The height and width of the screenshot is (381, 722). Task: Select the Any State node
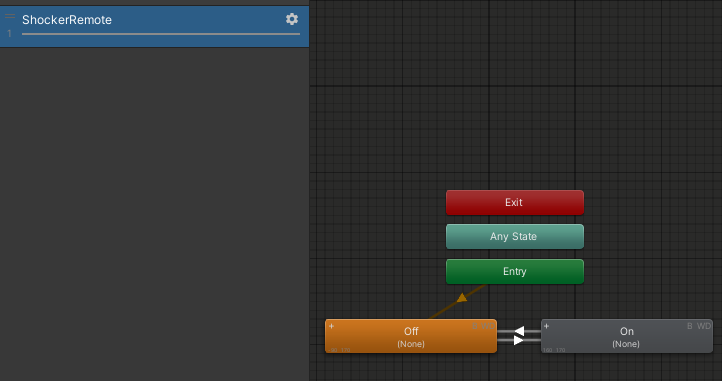pyautogui.click(x=515, y=236)
